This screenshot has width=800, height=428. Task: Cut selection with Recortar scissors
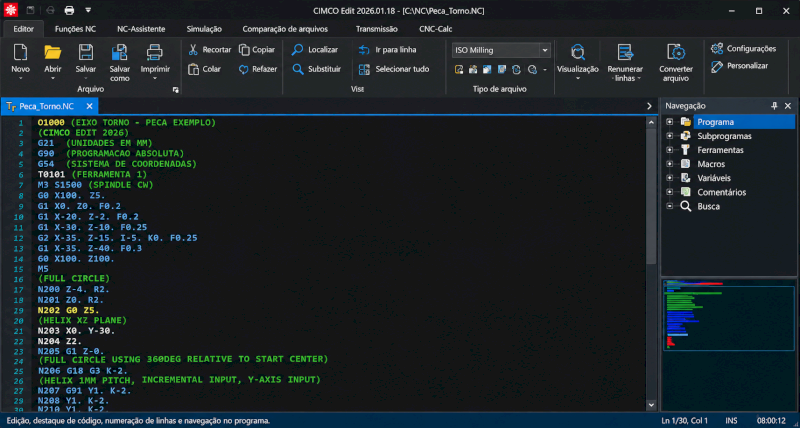(210, 49)
